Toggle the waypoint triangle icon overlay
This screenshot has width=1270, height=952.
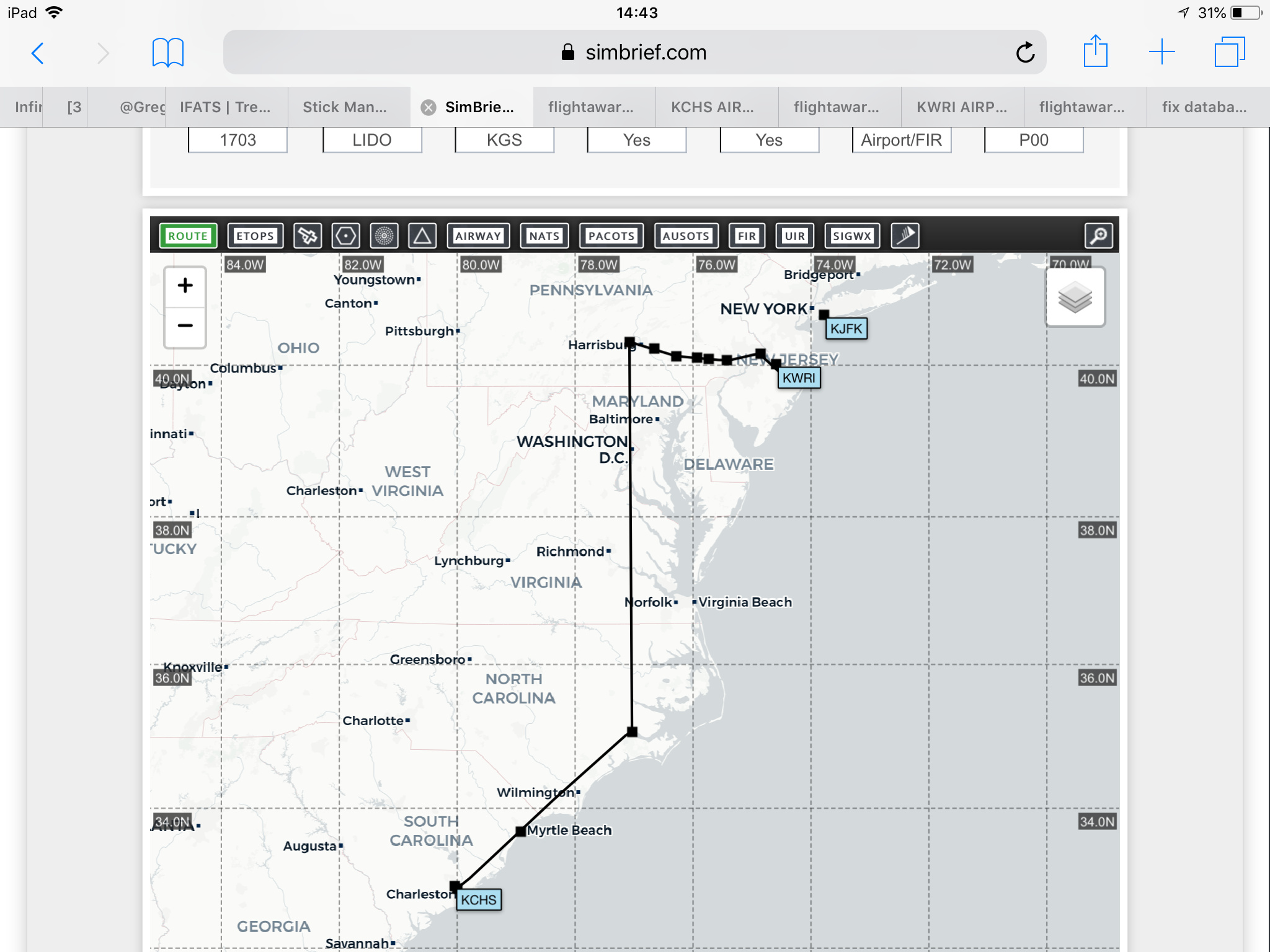422,236
